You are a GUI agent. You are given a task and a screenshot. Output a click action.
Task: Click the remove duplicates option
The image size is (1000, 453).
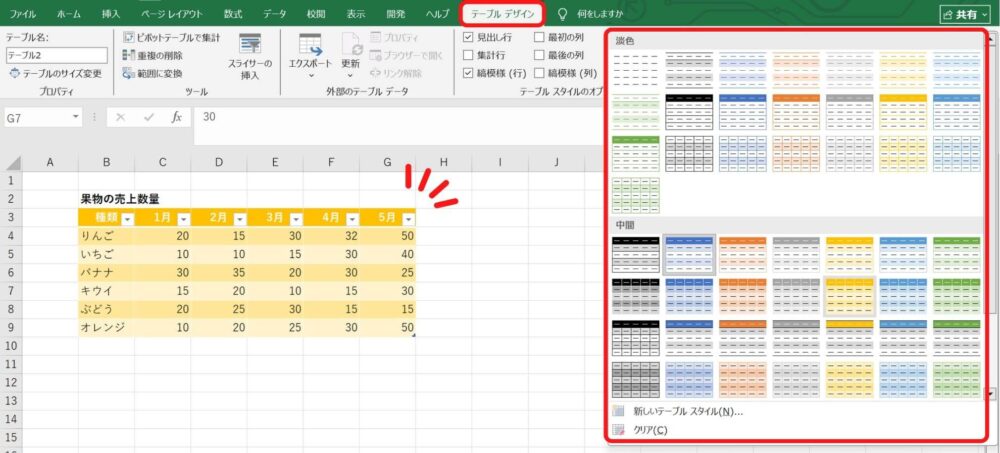pyautogui.click(x=152, y=56)
